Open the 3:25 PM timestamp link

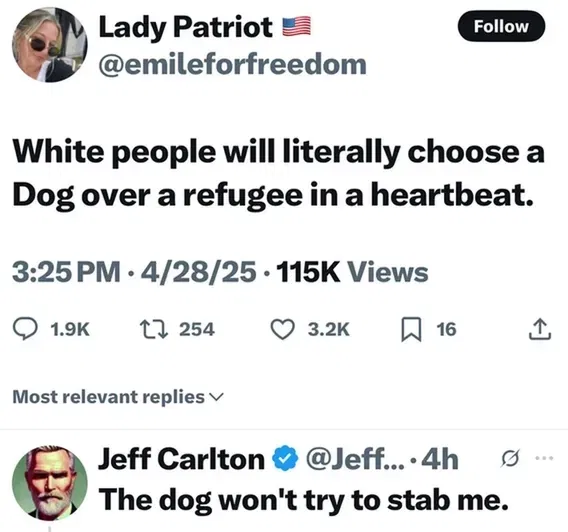tap(66, 272)
